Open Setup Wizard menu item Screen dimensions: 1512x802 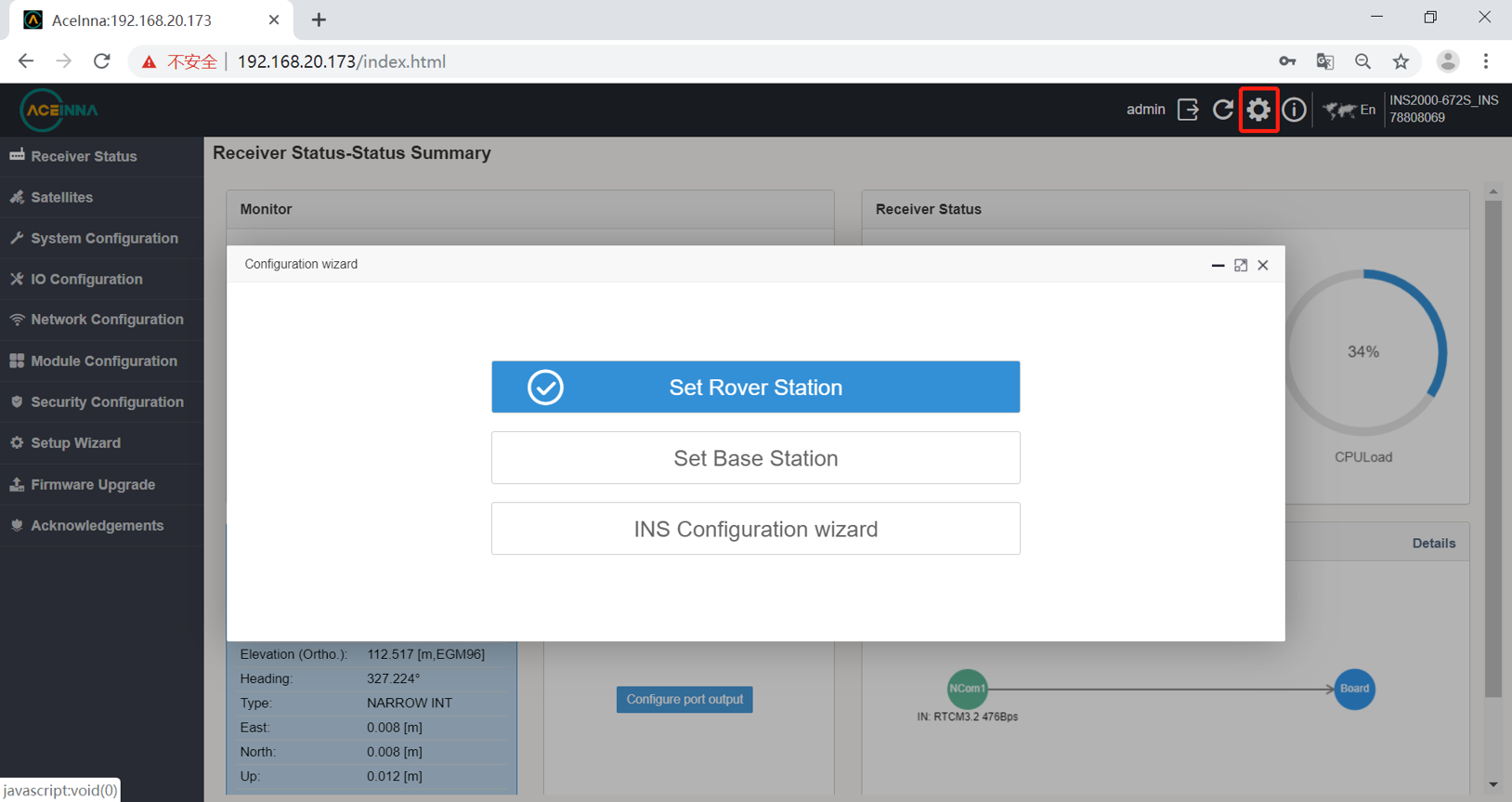point(102,443)
